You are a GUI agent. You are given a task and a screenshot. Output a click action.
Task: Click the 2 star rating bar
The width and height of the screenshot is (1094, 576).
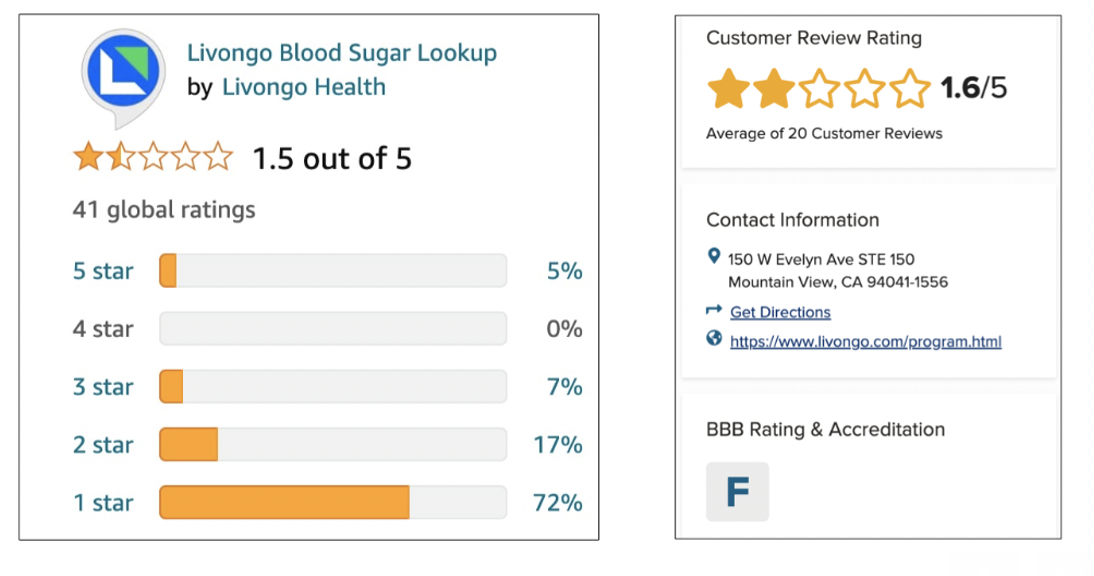tap(332, 445)
